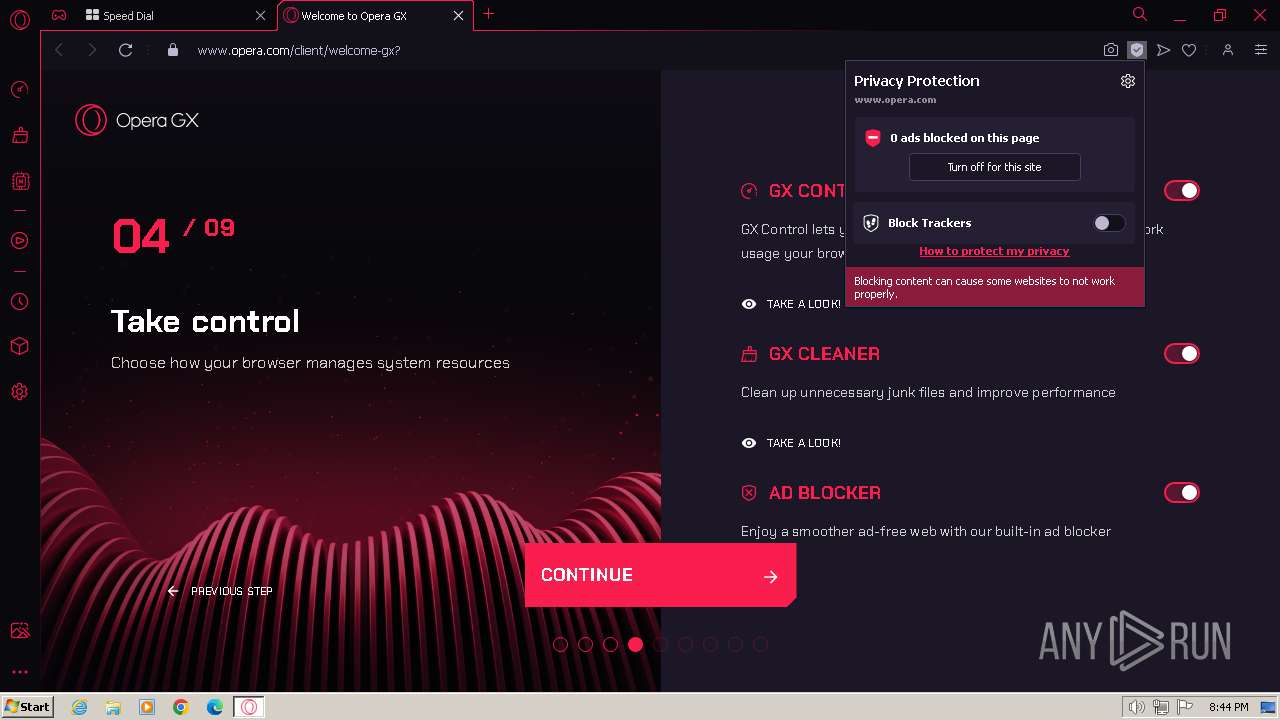The width and height of the screenshot is (1280, 720).
Task: Go to Previous Step
Action: click(220, 591)
